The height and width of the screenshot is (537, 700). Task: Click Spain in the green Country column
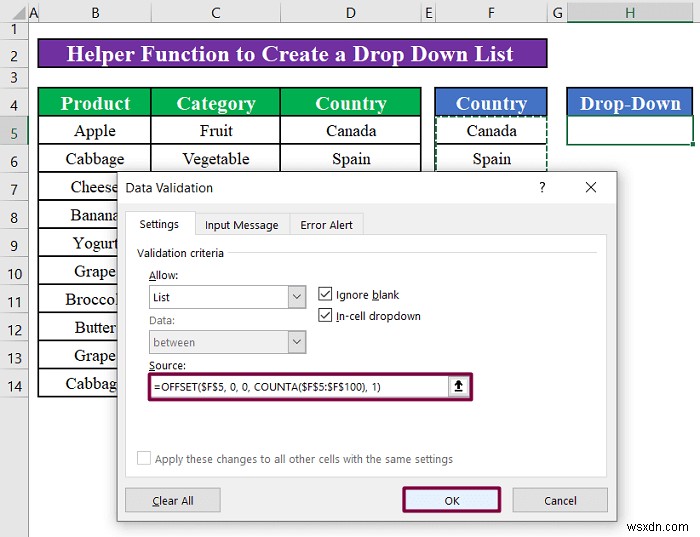click(x=351, y=158)
